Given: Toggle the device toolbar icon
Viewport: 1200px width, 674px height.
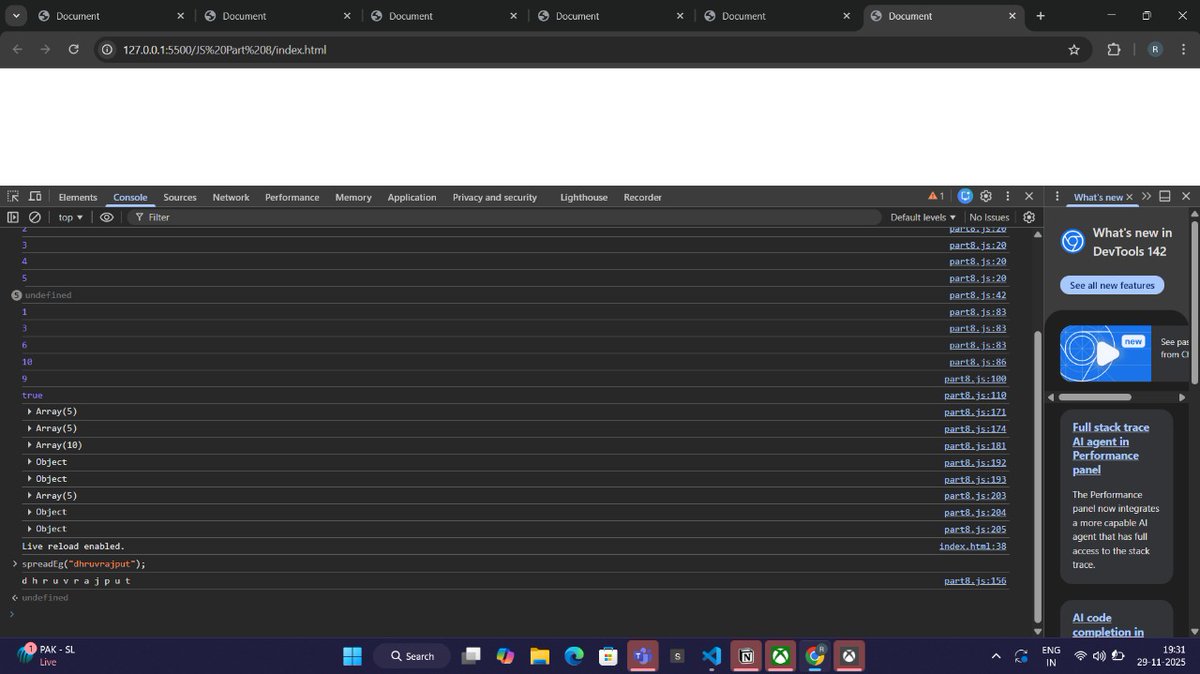Looking at the screenshot, I should tap(34, 196).
